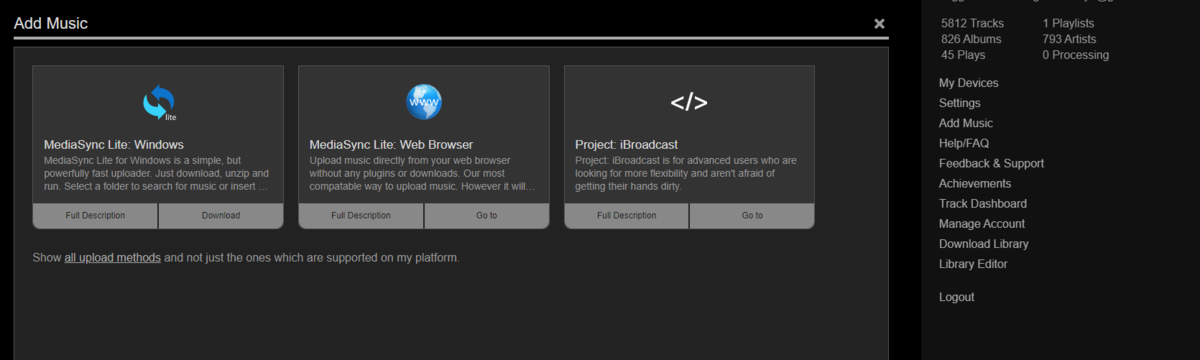The width and height of the screenshot is (1200, 360).
Task: Open Settings in the sidebar menu
Action: [959, 103]
